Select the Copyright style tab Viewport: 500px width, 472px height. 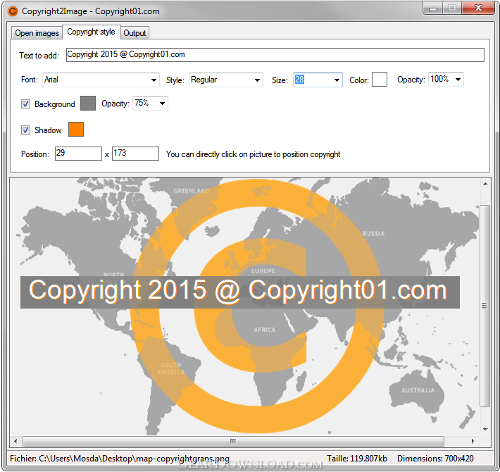91,32
